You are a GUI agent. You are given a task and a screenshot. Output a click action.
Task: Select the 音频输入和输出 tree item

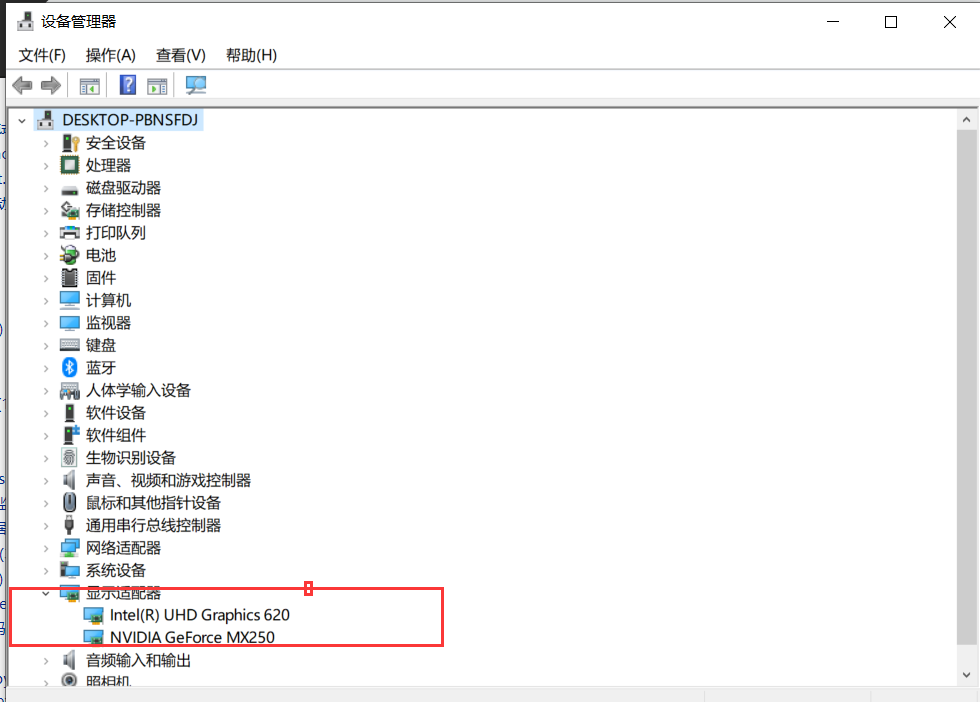[138, 660]
